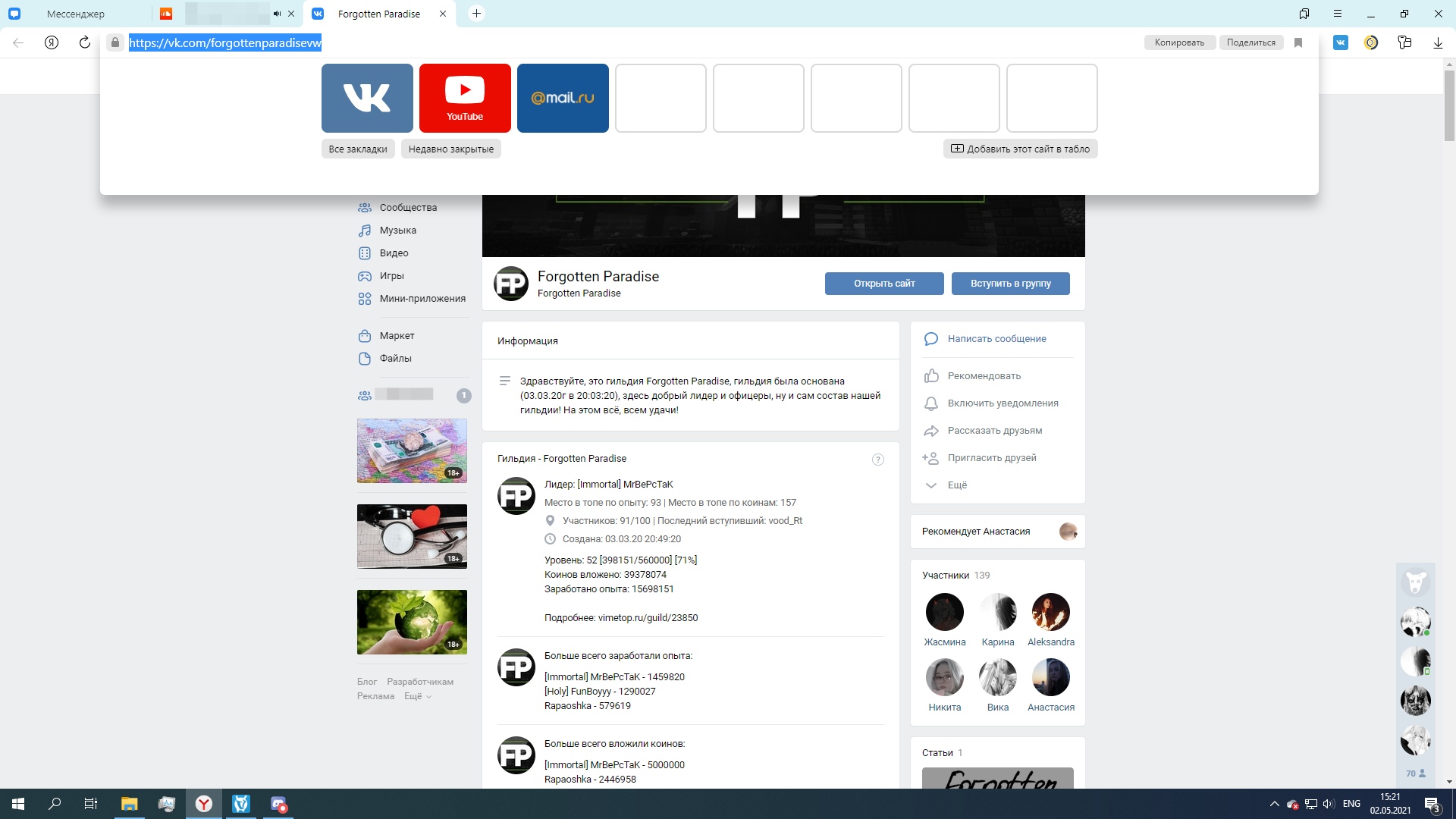
Task: Click the page vertical scrollbar thumb
Action: tap(1449, 106)
